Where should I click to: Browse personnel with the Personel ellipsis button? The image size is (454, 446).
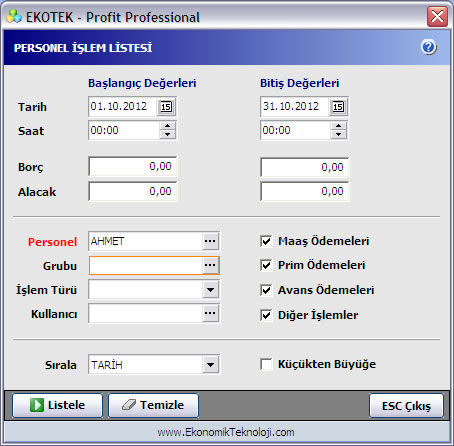[210, 241]
